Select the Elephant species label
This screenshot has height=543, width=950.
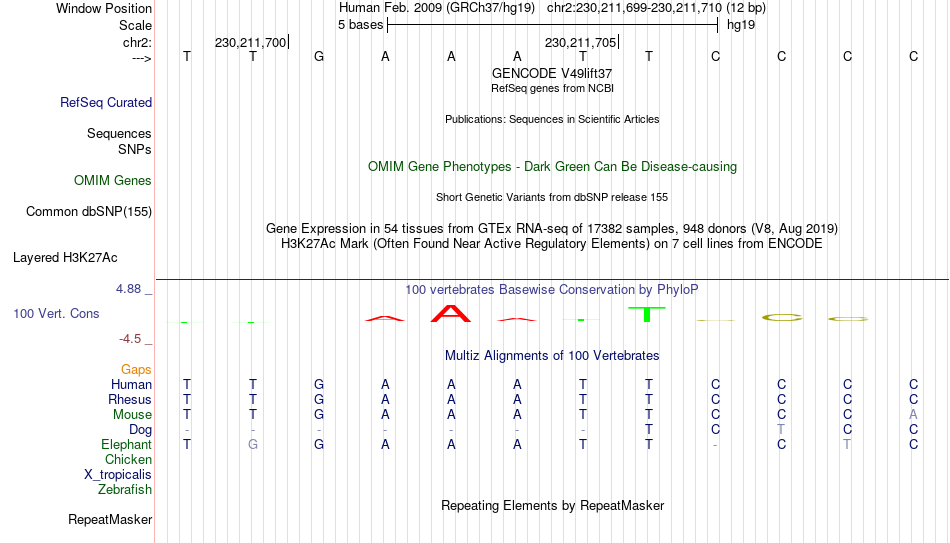pyautogui.click(x=126, y=445)
